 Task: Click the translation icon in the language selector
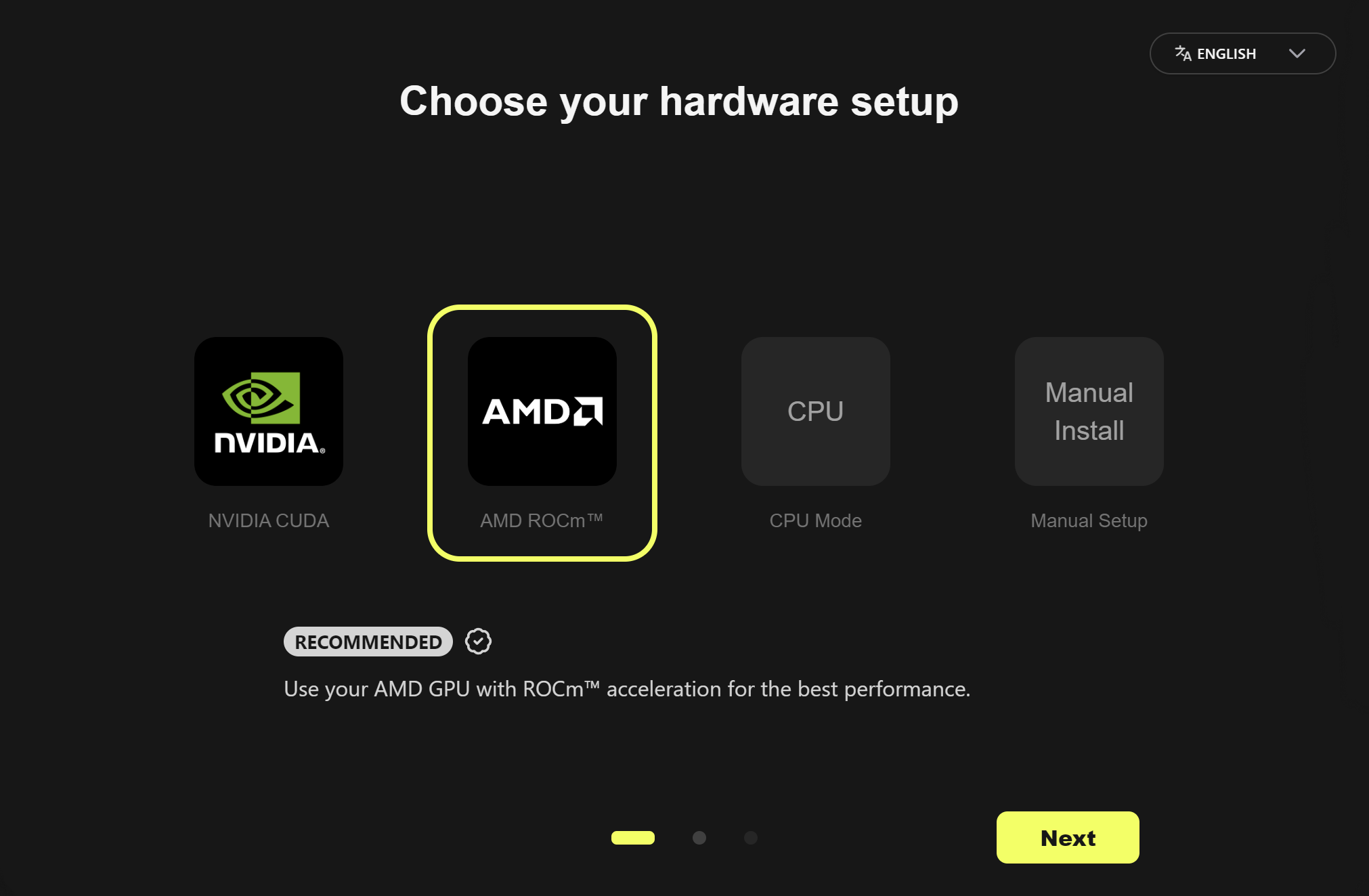pyautogui.click(x=1183, y=53)
